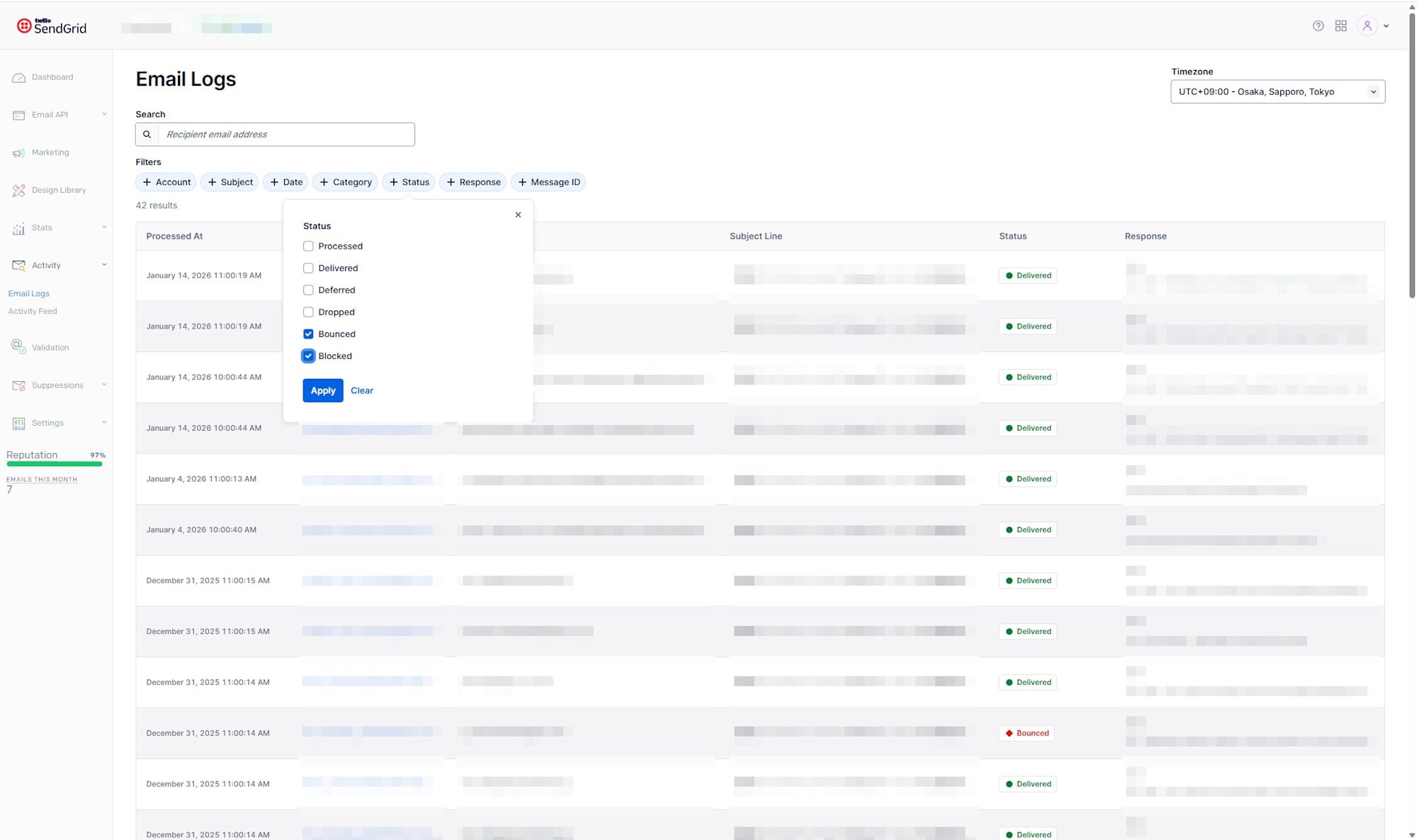1417x840 pixels.
Task: Open the apps grid icon near the avatar
Action: coord(1340,25)
